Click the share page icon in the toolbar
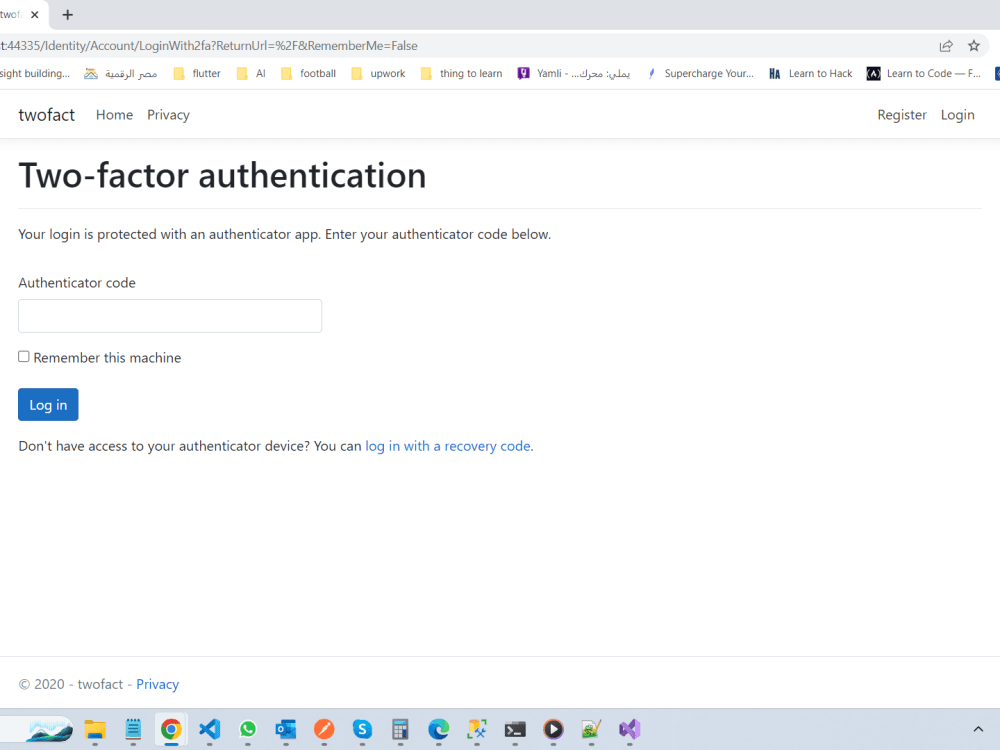The image size is (1000, 750). [946, 45]
